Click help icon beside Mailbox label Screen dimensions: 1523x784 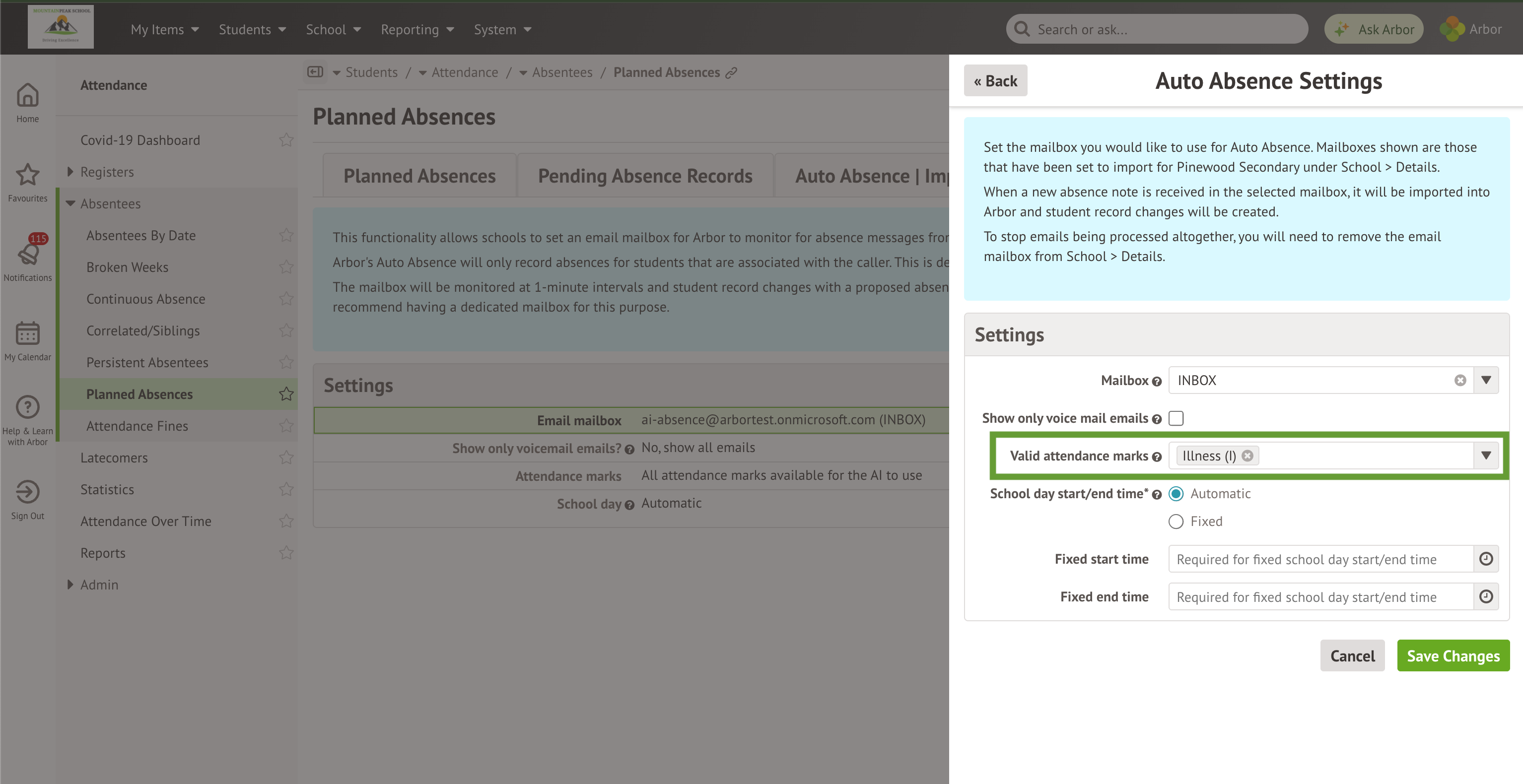pos(1157,382)
